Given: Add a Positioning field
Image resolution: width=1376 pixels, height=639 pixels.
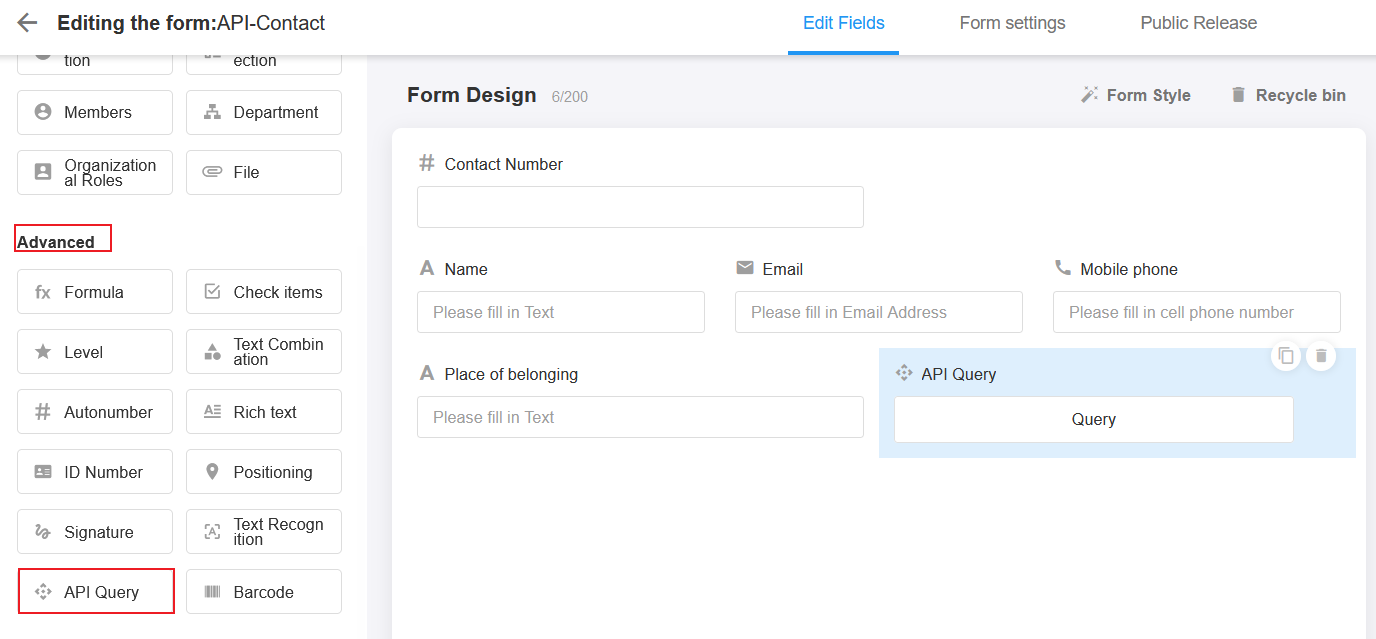Looking at the screenshot, I should pos(264,472).
